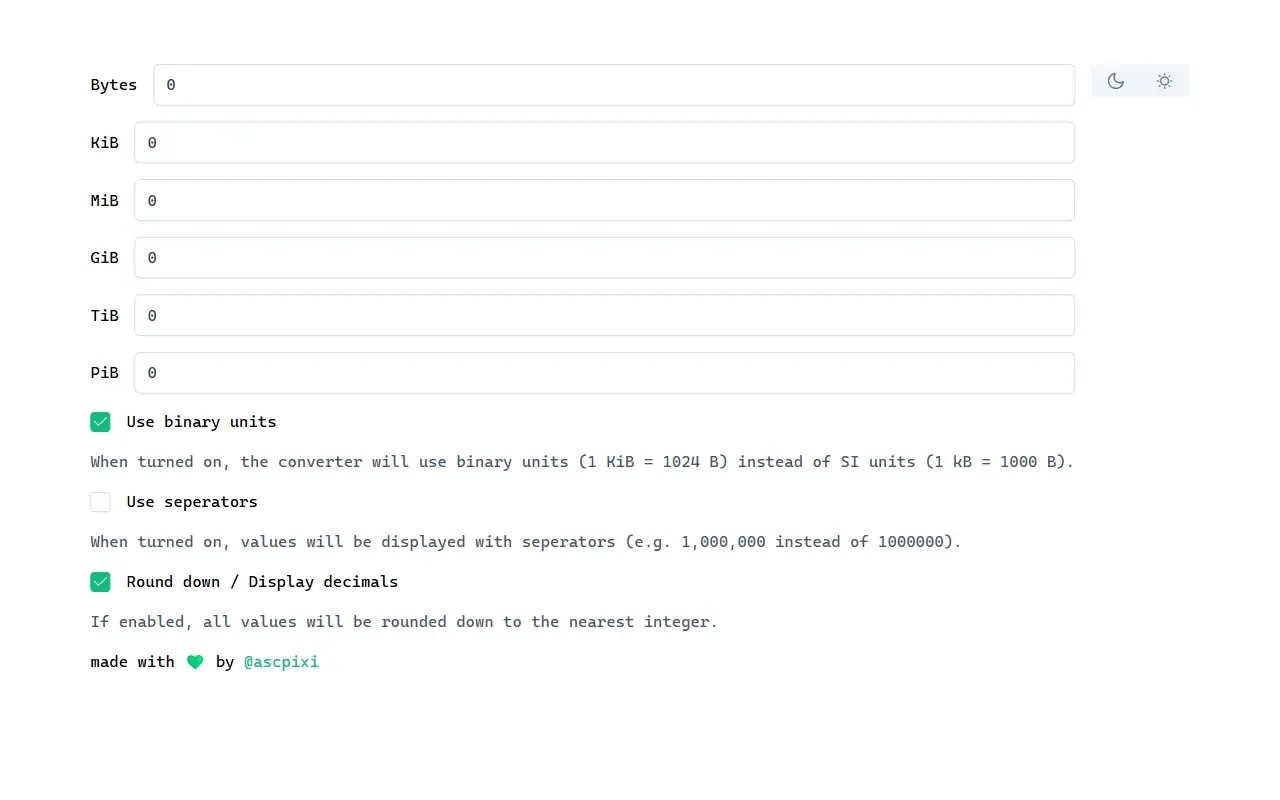Screen dimensions: 1280x800
Task: Click the binary units description text
Action: click(x=582, y=462)
